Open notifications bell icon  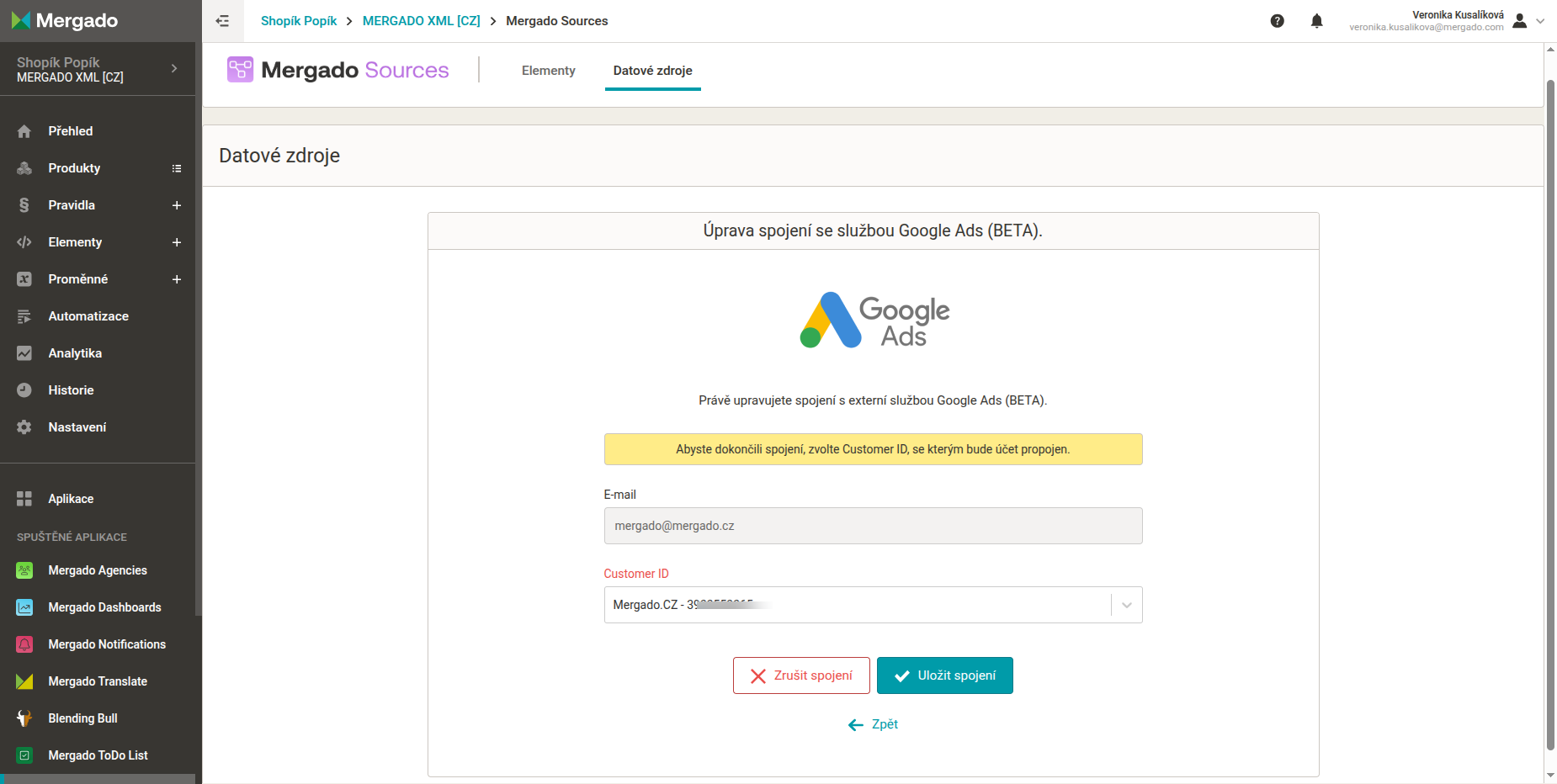(1316, 21)
